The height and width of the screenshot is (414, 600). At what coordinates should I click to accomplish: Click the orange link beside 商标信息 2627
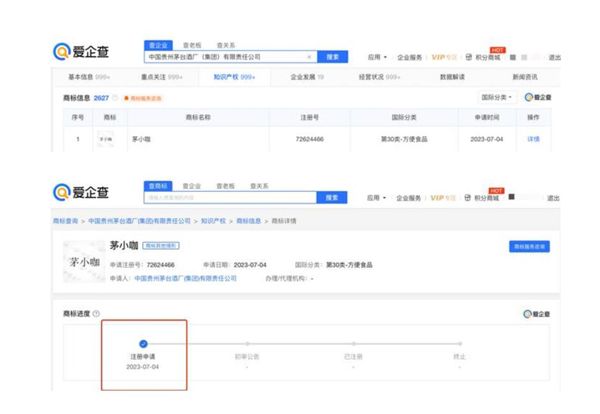point(143,98)
